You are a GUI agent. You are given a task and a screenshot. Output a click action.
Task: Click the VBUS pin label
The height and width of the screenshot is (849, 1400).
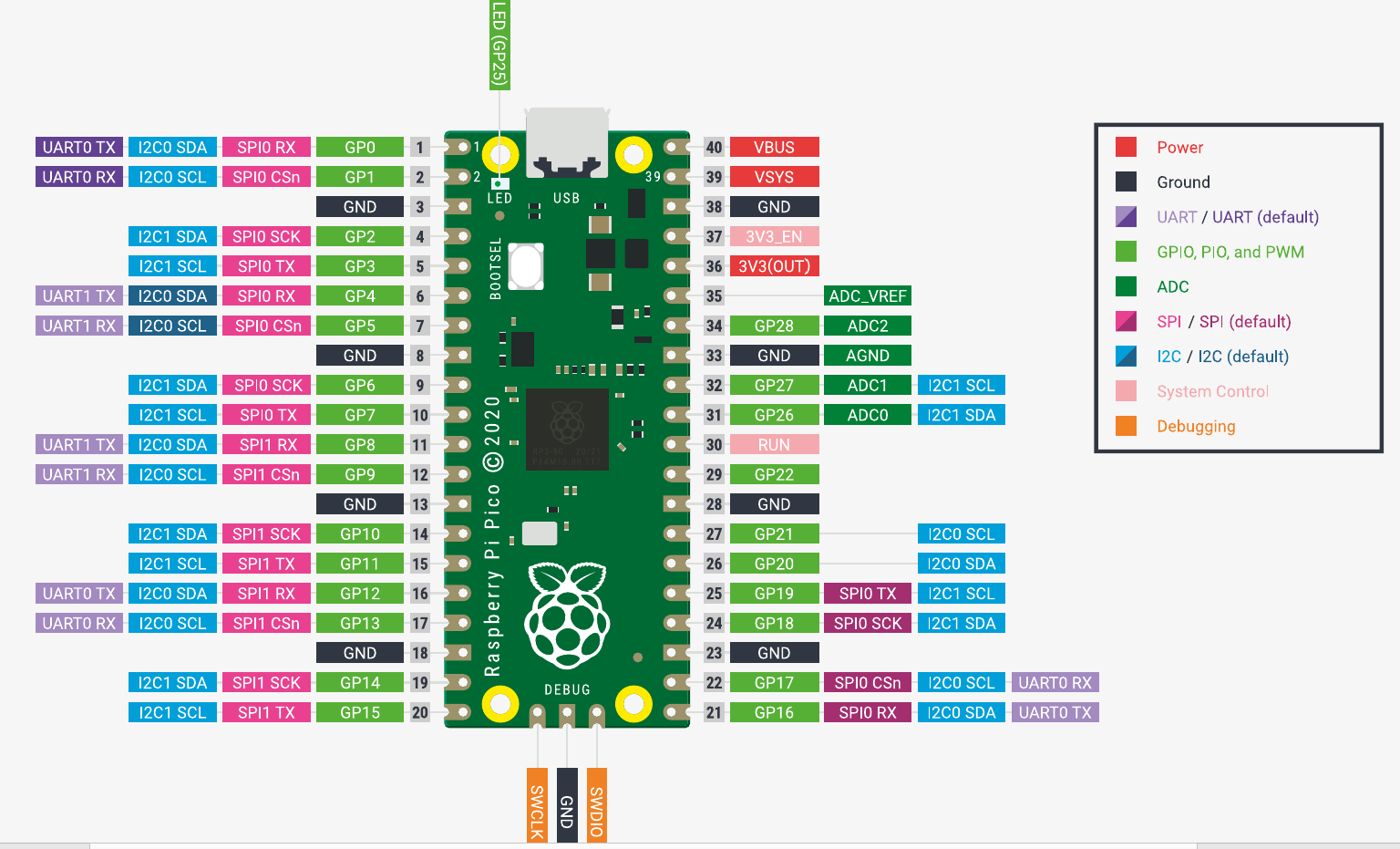774,147
